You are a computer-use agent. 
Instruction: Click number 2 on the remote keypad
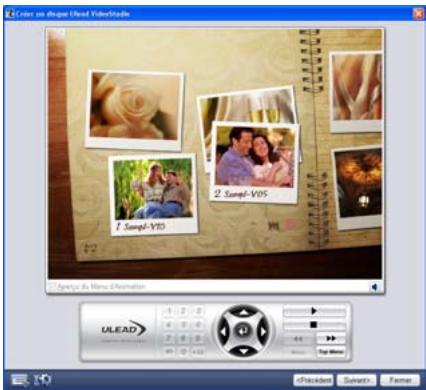(183, 311)
